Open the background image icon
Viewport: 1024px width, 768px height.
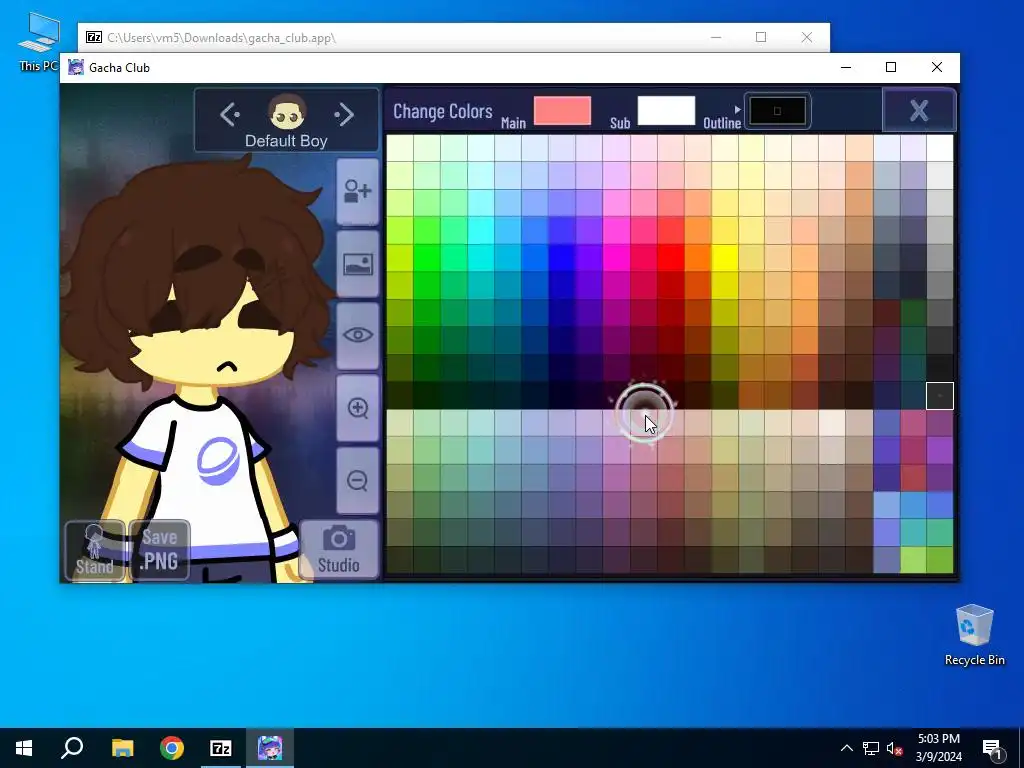point(358,264)
